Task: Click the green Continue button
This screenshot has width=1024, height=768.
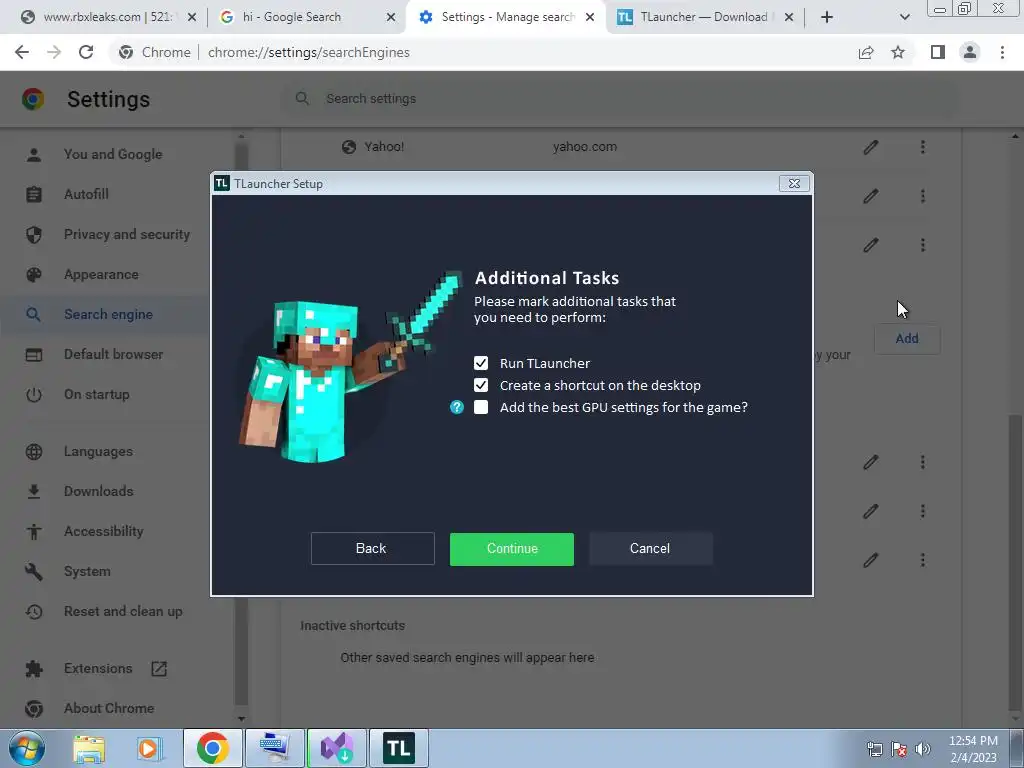Action: click(512, 549)
